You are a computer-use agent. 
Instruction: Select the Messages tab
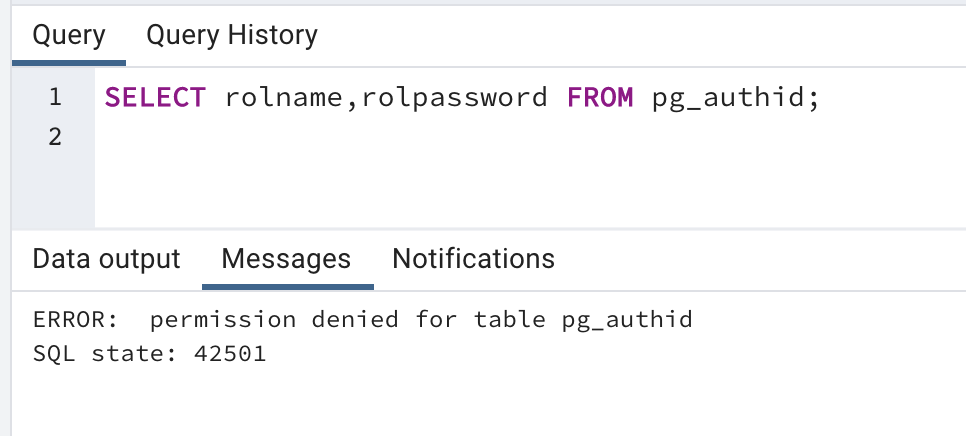tap(286, 260)
